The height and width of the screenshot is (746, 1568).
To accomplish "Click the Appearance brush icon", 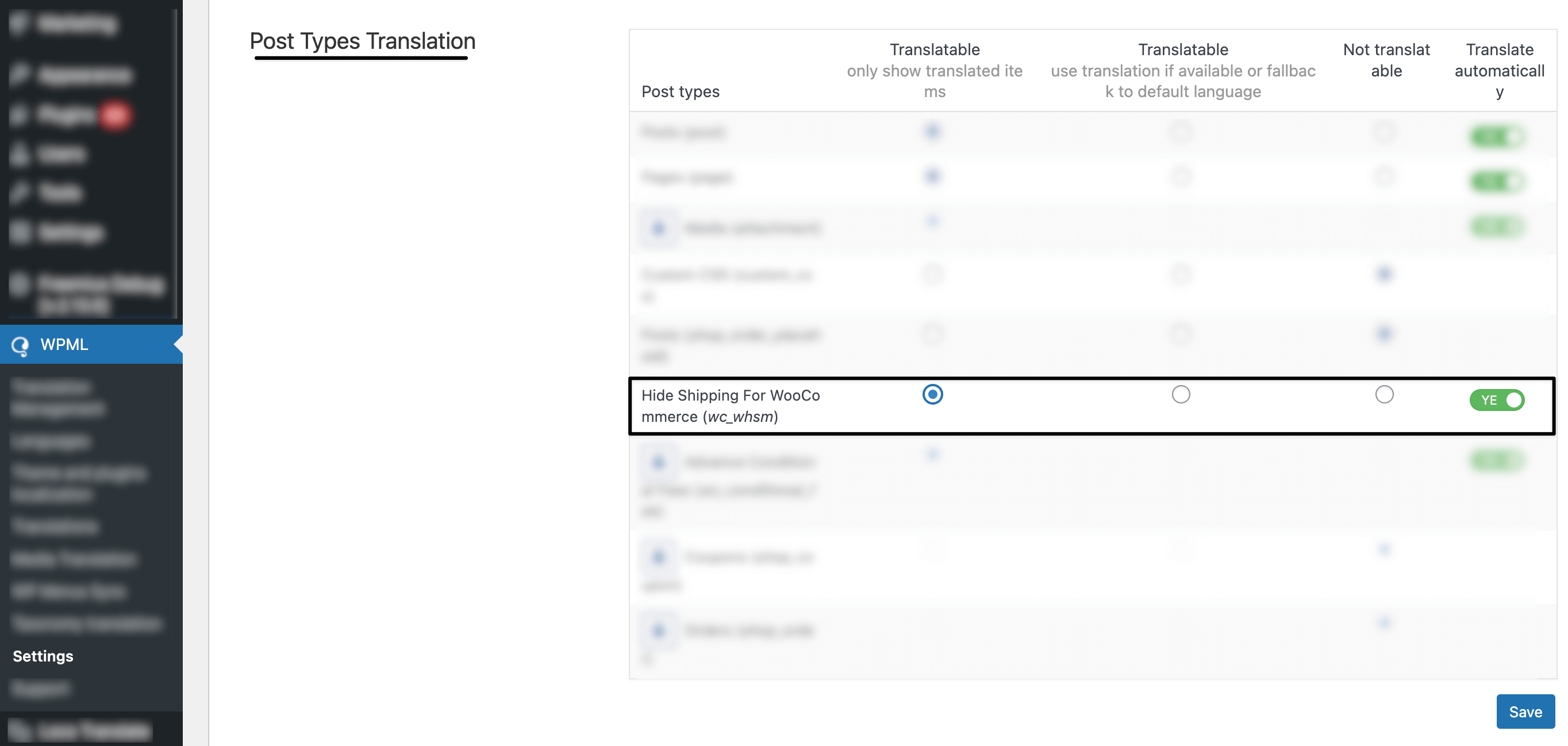I will point(20,74).
